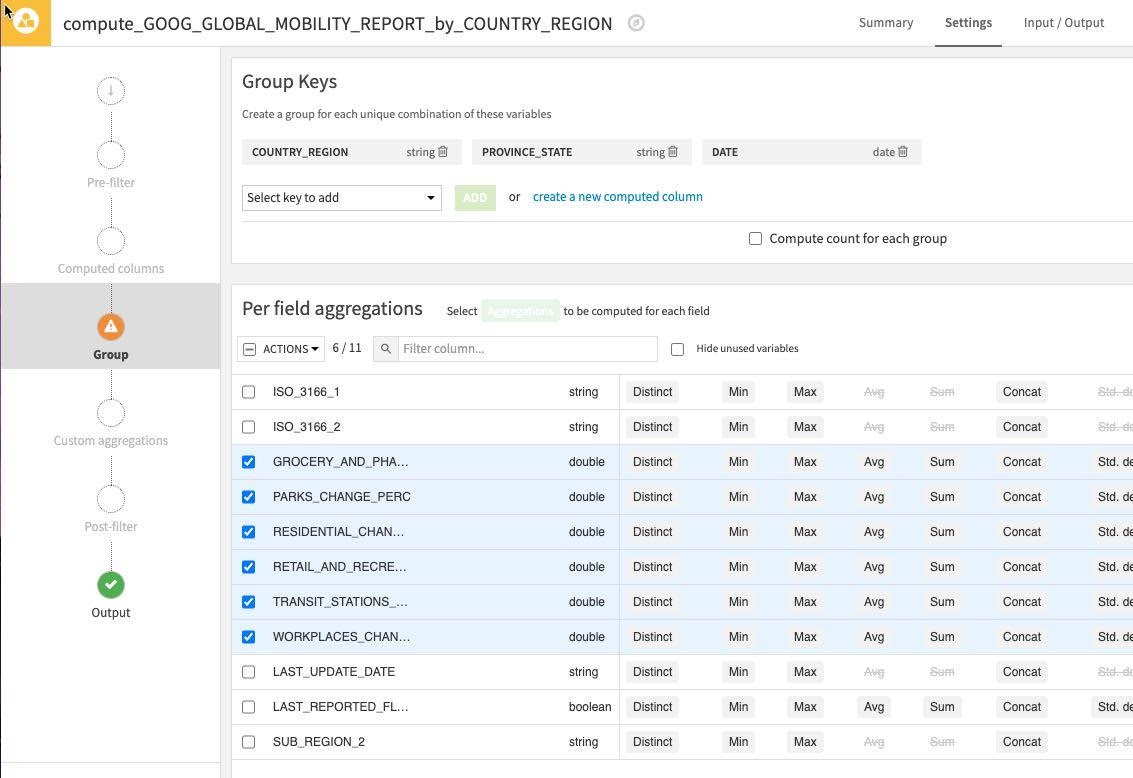Remove the DATE group key
The image size is (1133, 778).
point(903,152)
